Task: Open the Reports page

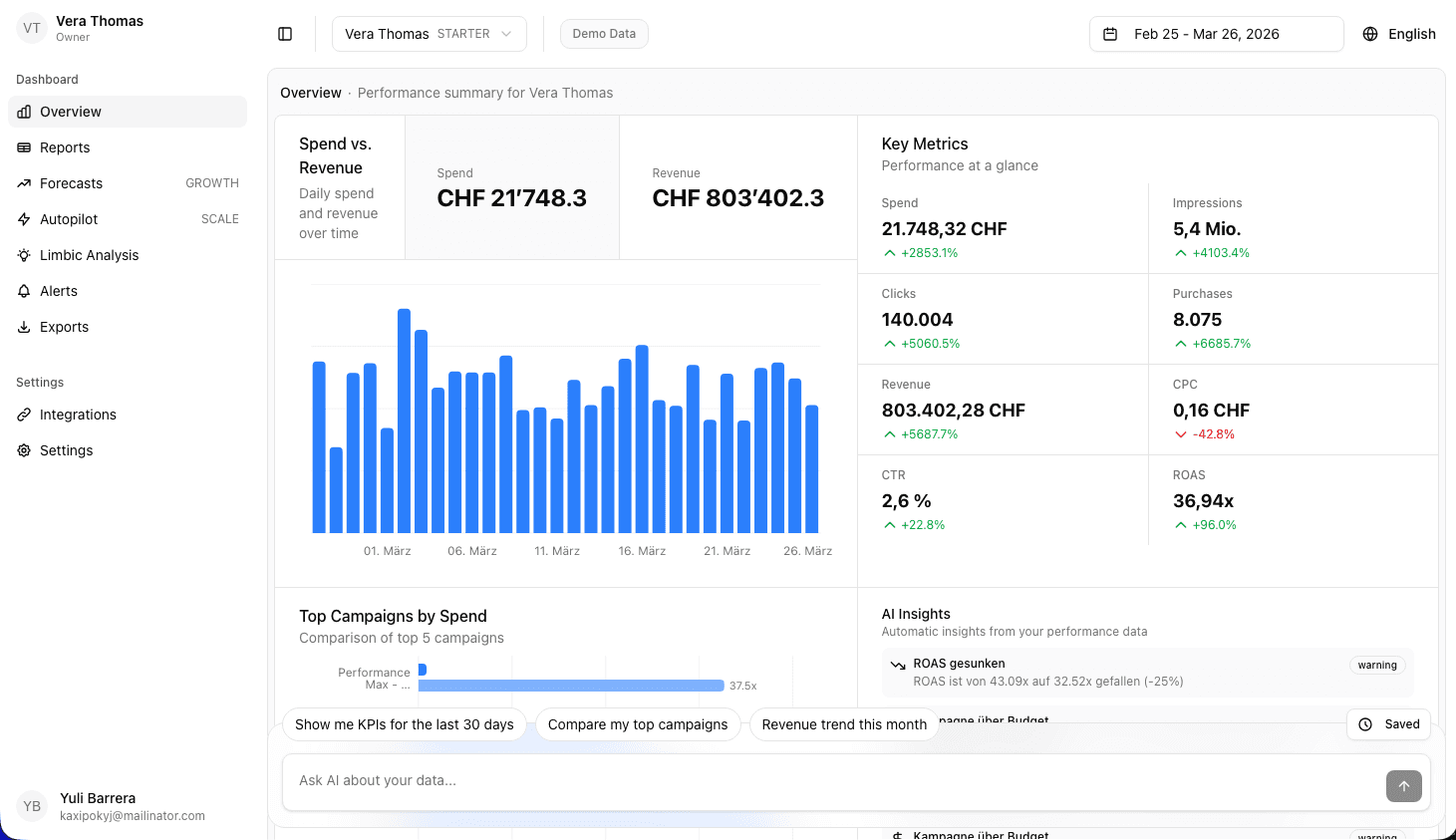Action: pyautogui.click(x=65, y=147)
